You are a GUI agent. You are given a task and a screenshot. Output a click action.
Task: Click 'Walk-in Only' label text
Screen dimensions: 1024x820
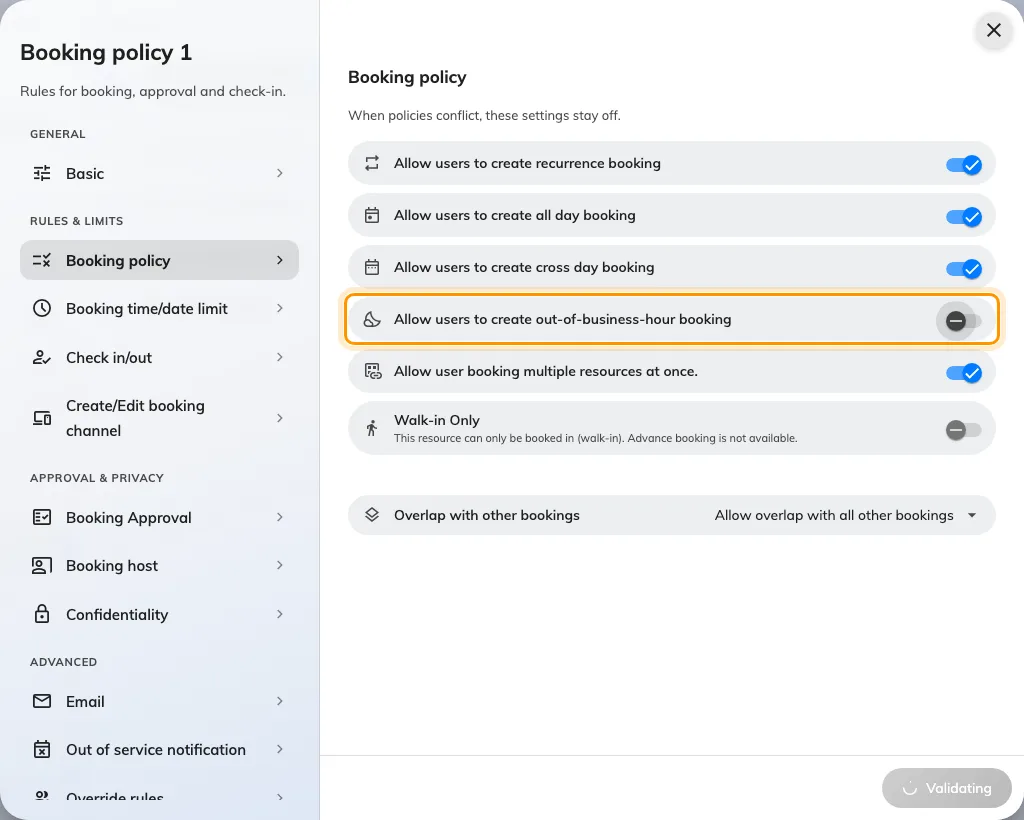436,420
